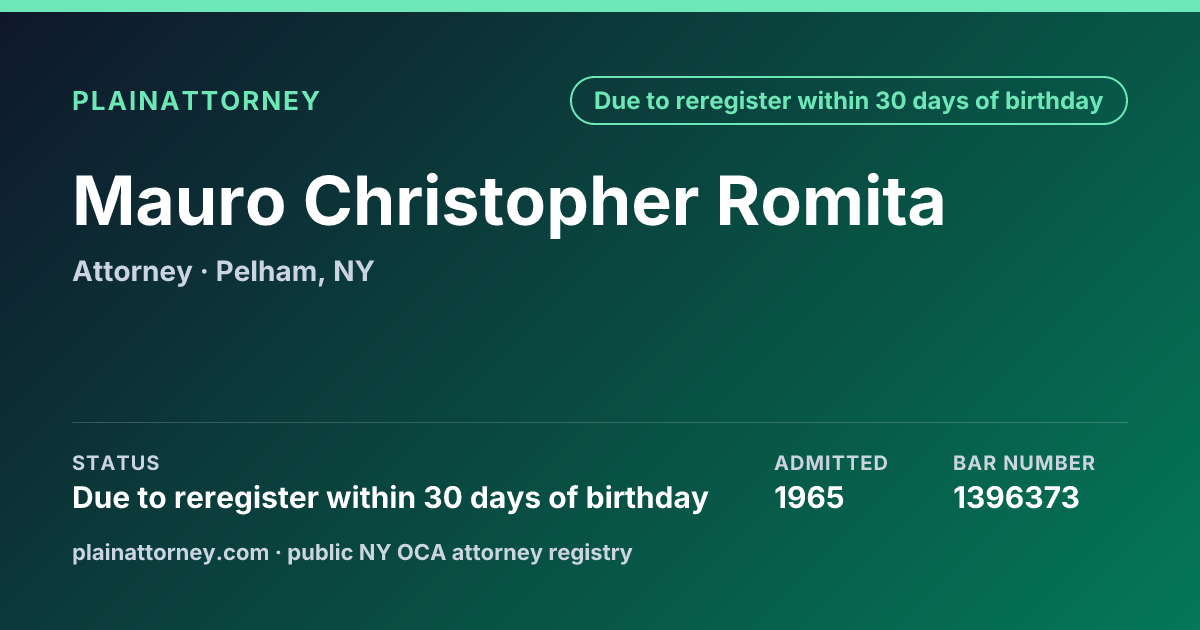This screenshot has width=1200, height=630.
Task: Click the STATUS field label
Action: [116, 463]
